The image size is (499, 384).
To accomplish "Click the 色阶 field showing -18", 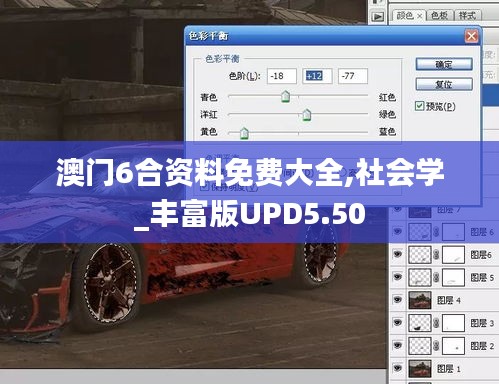I will (282, 76).
